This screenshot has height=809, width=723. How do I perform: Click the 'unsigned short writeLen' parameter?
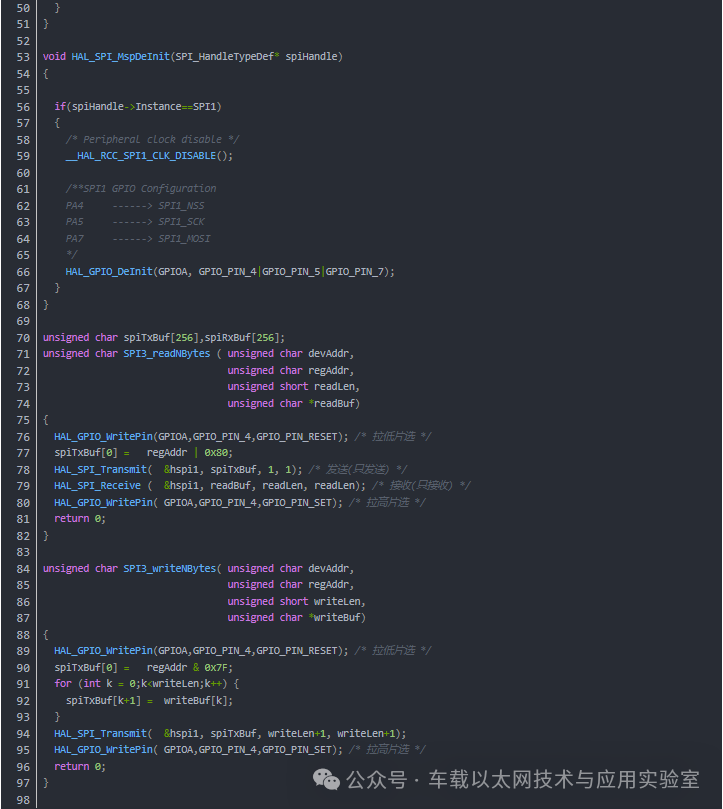click(x=294, y=602)
